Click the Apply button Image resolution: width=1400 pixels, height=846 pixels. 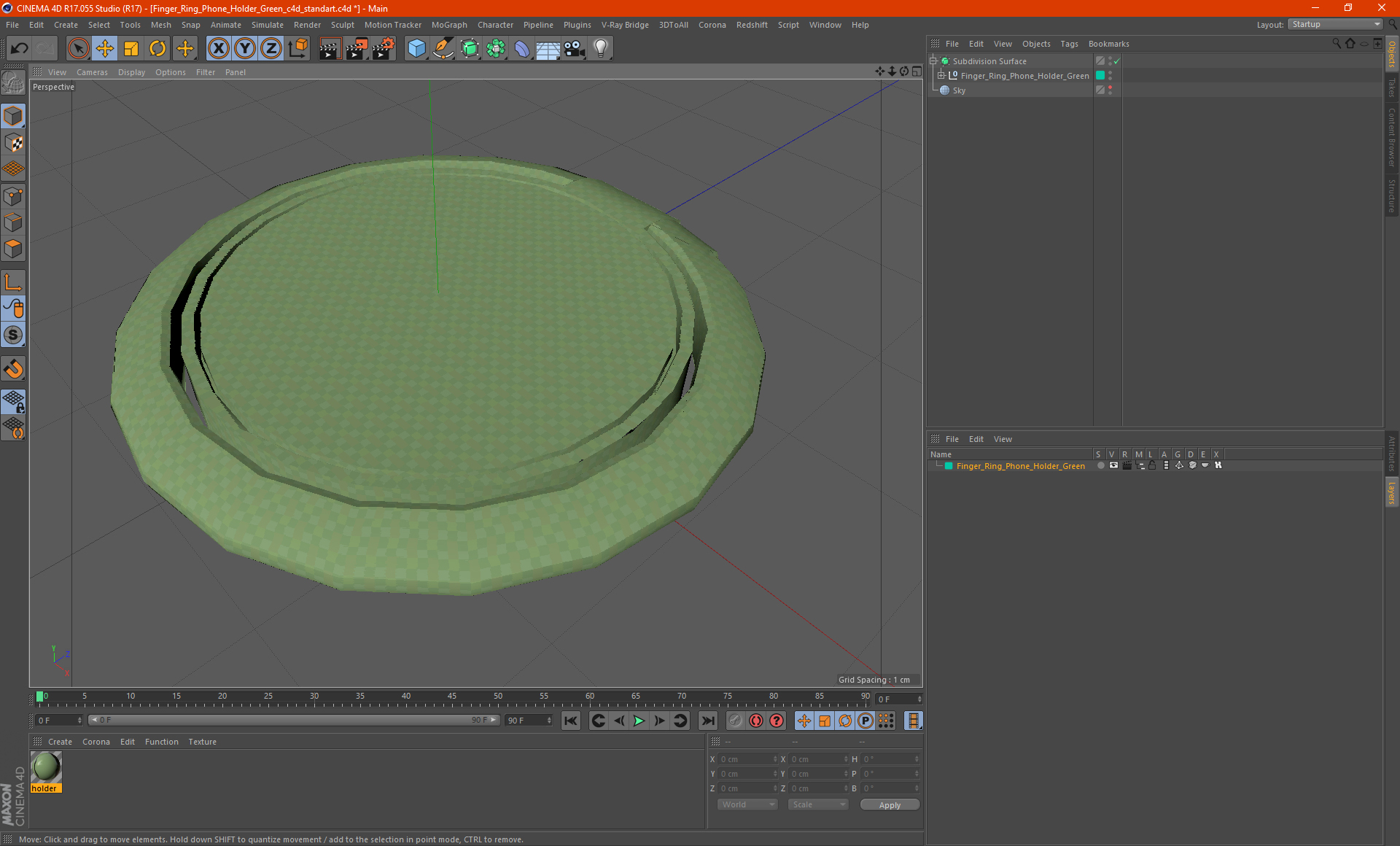coord(890,804)
